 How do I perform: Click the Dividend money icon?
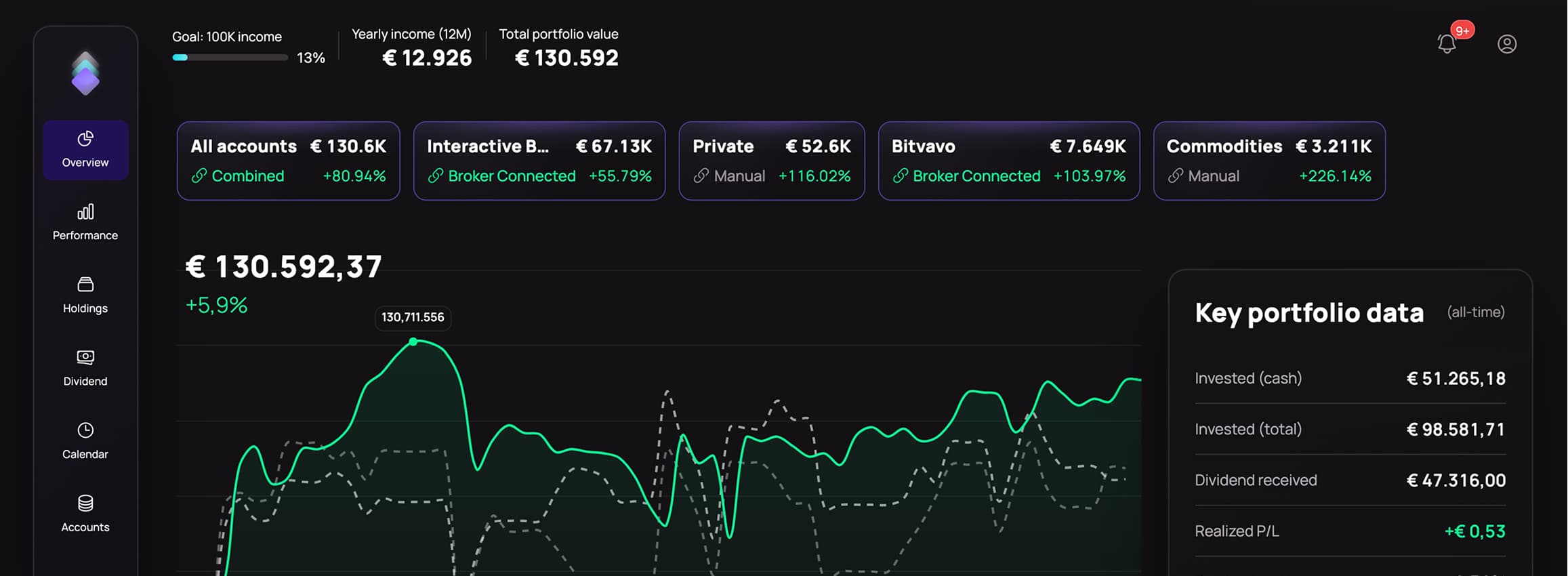(85, 357)
